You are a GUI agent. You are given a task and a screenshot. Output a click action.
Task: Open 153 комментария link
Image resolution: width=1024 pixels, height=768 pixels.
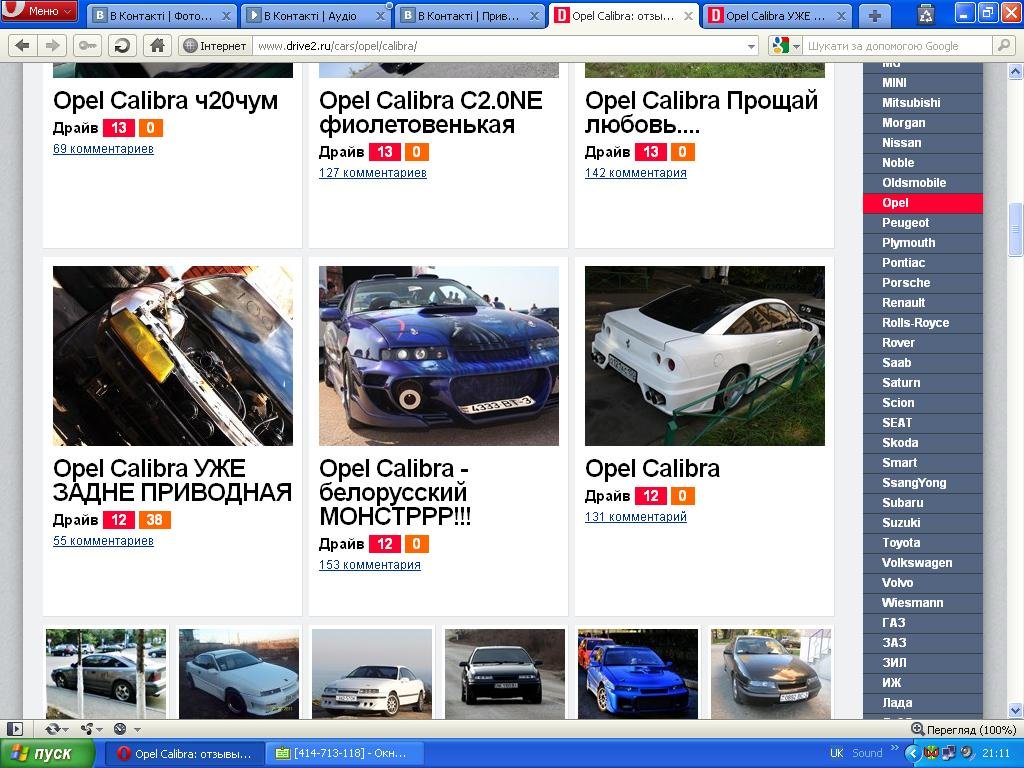370,565
